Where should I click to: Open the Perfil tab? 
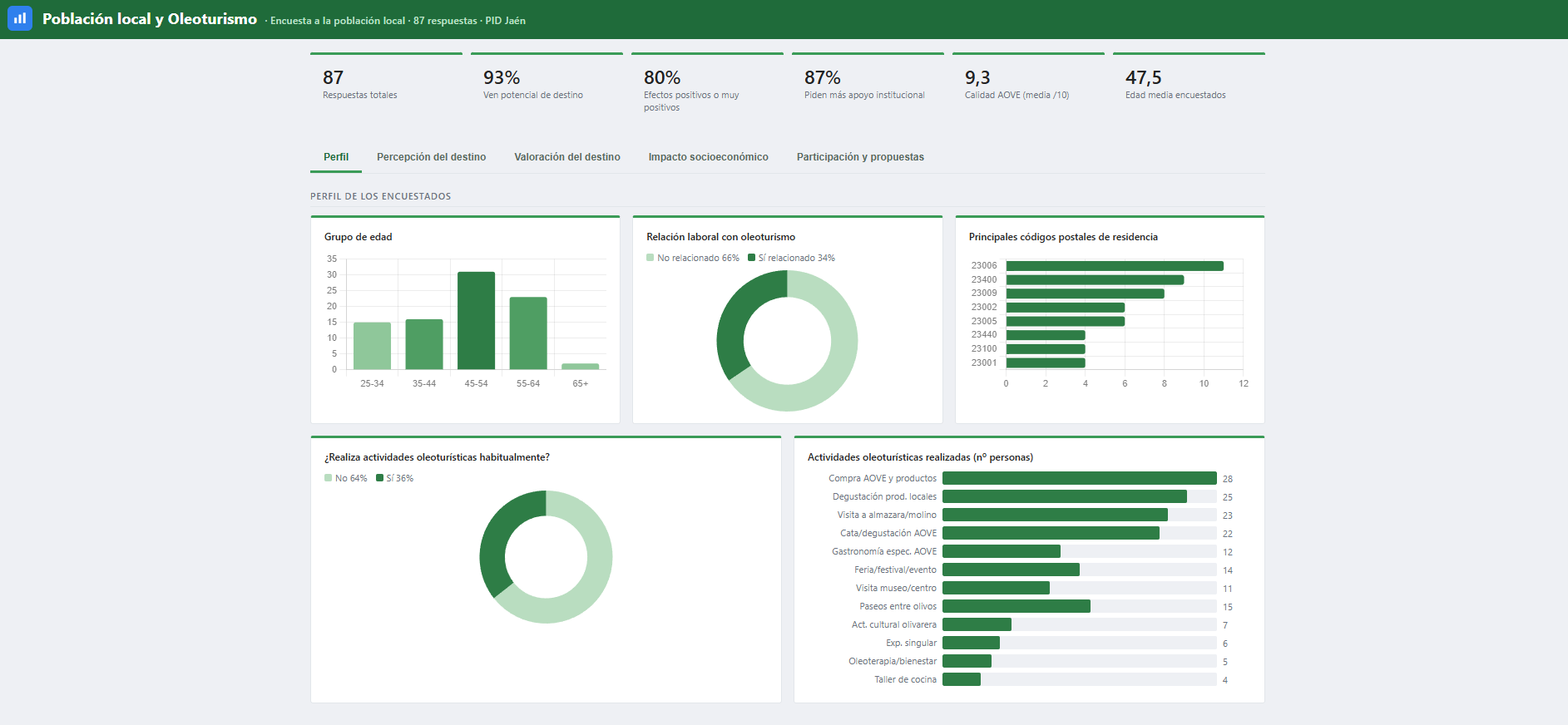336,157
